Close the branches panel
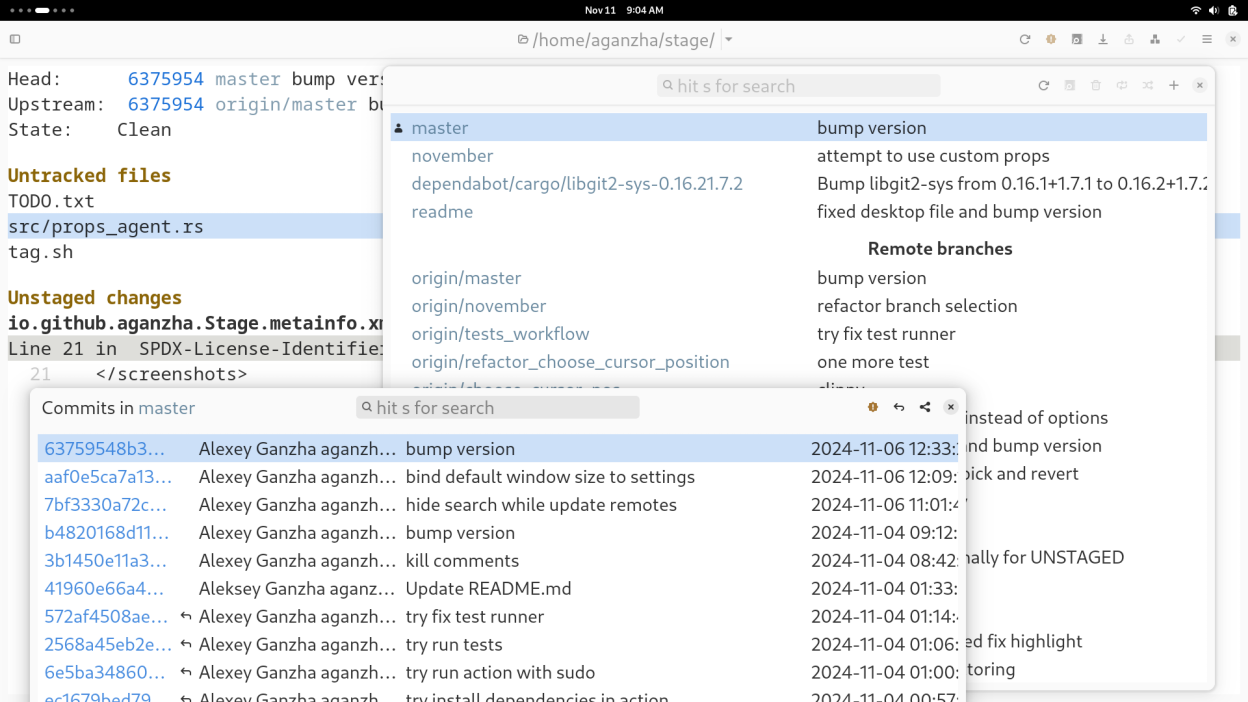The image size is (1248, 702). pos(1200,86)
